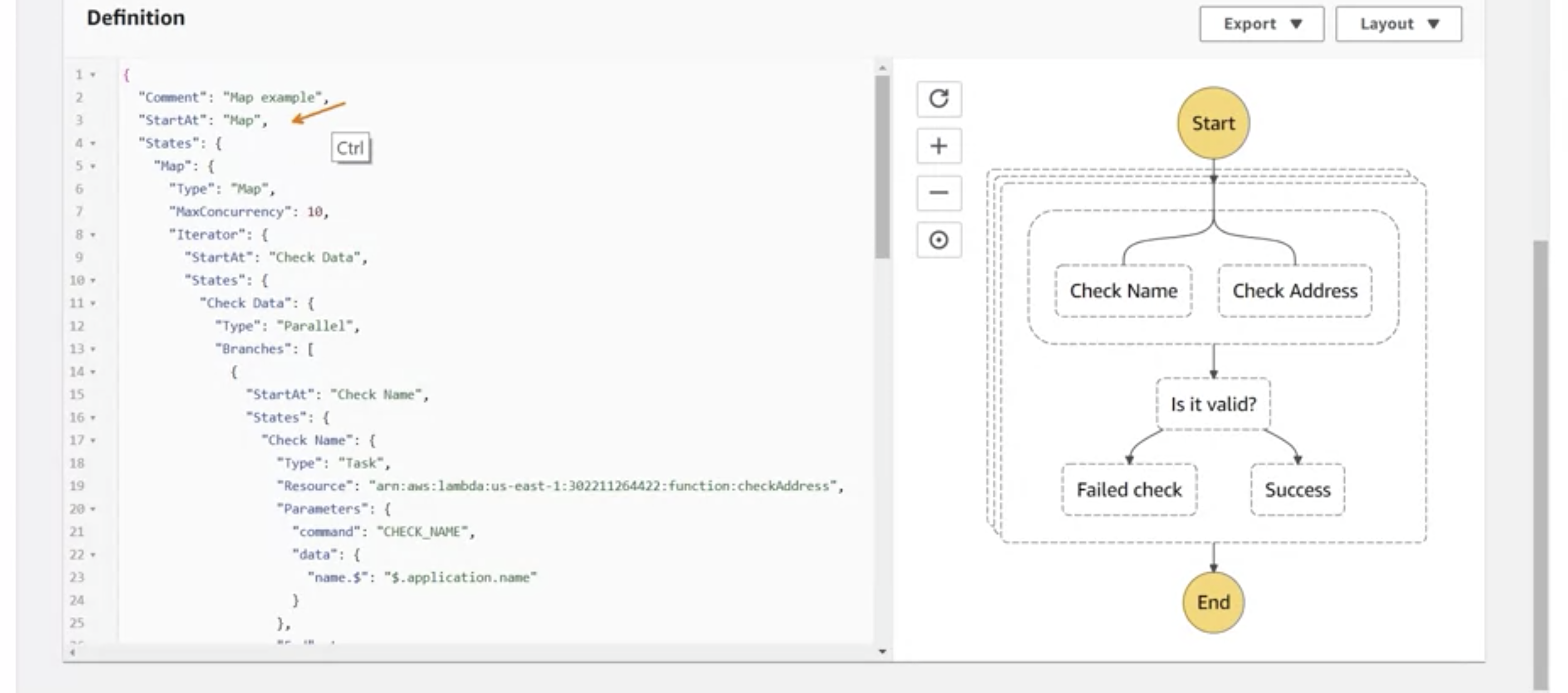
Task: Collapse the "Map" state definition
Action: pos(93,166)
